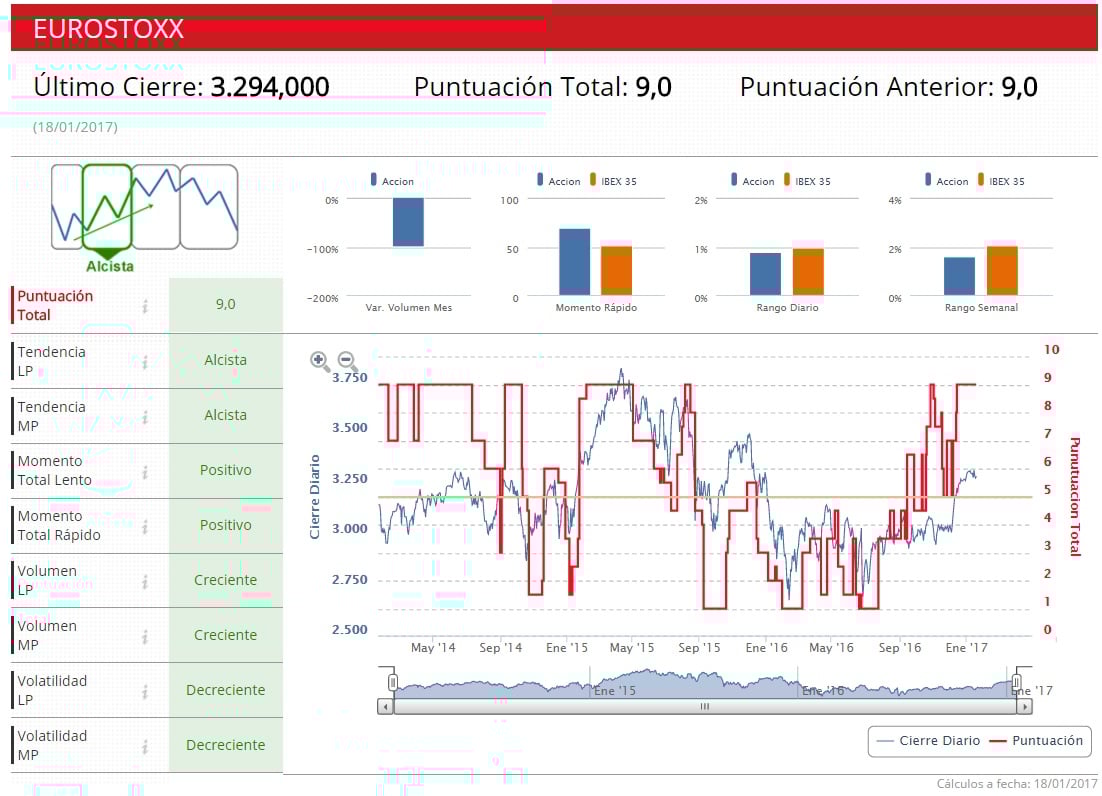Click the Rango Diario chart caption

pyautogui.click(x=787, y=308)
